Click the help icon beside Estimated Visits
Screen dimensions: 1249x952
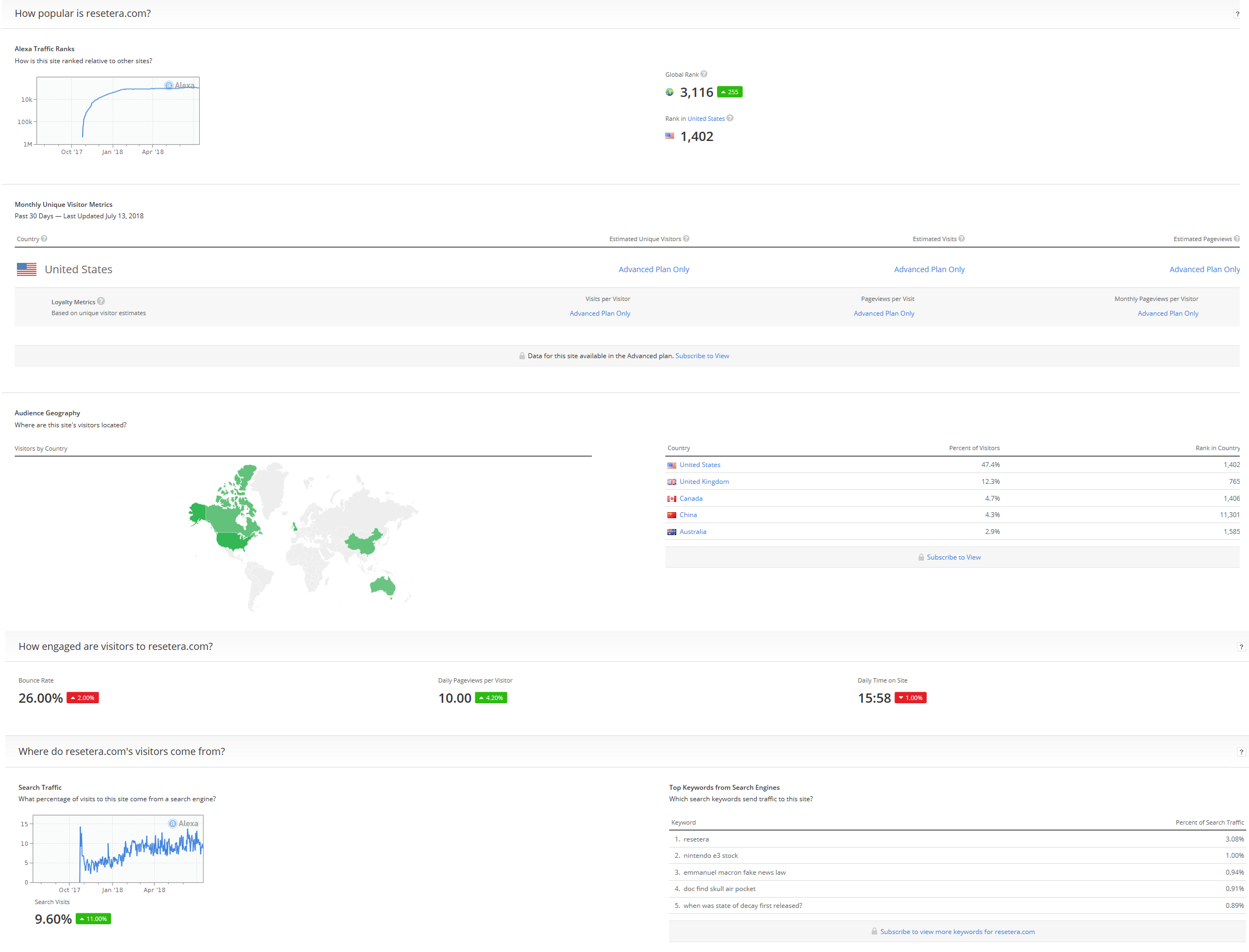click(962, 238)
